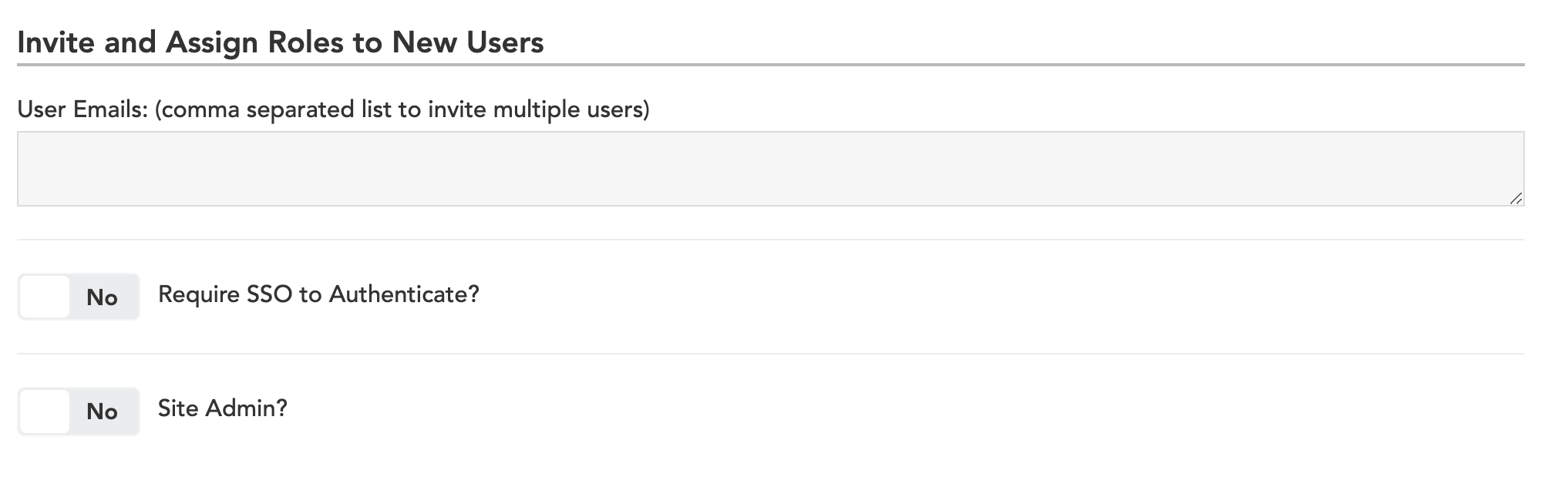Focus the comma separated emails input box
The width and height of the screenshot is (1568, 504).
[769, 169]
